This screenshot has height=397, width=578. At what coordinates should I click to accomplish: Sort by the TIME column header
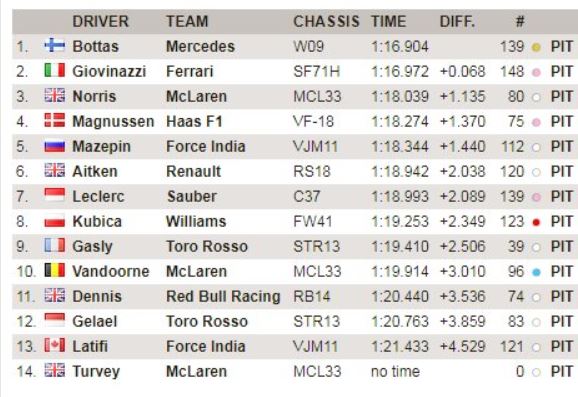[x=388, y=21]
